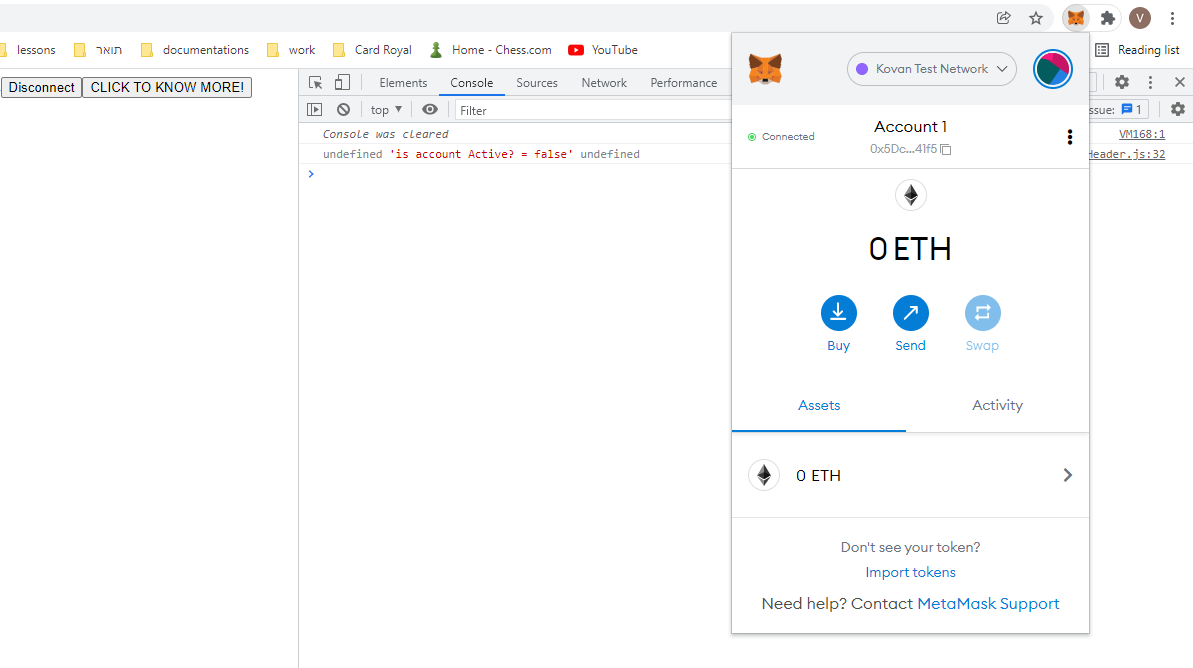Open the top context dropdown
The height and width of the screenshot is (668, 1193).
click(x=386, y=110)
